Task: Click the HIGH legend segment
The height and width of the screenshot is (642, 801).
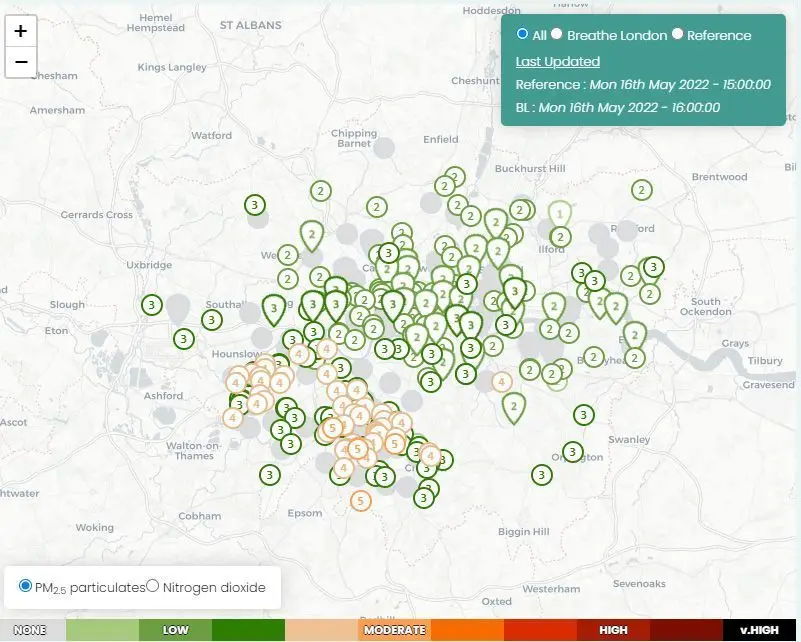Action: tap(613, 630)
